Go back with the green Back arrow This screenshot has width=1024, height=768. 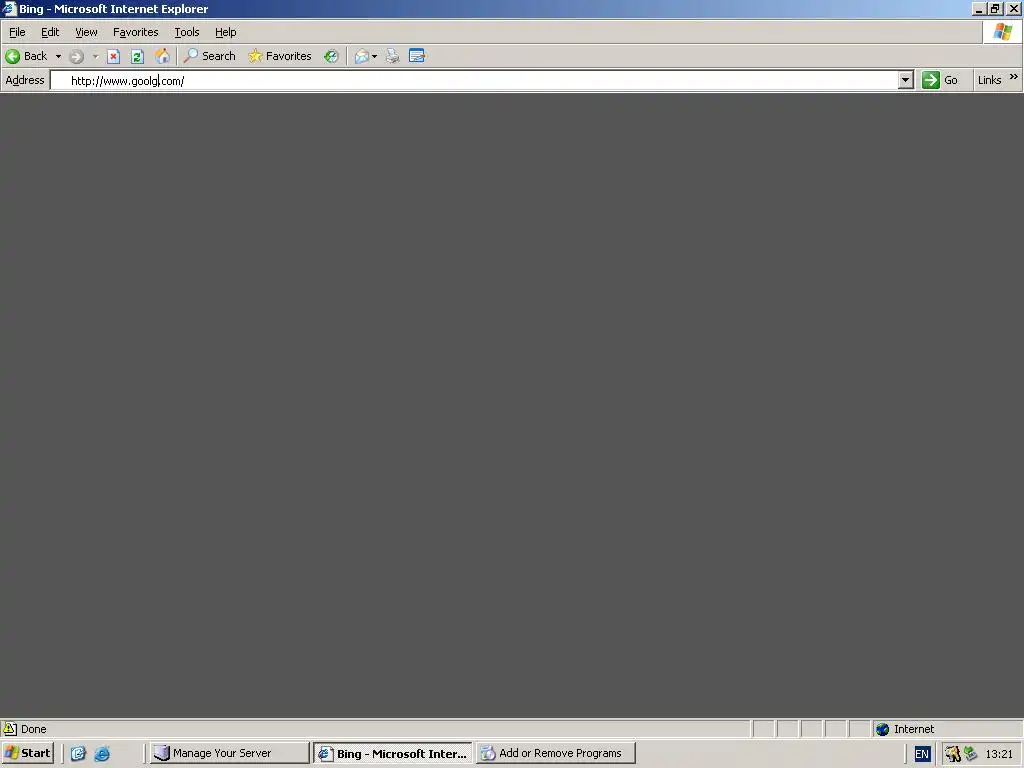(26, 56)
